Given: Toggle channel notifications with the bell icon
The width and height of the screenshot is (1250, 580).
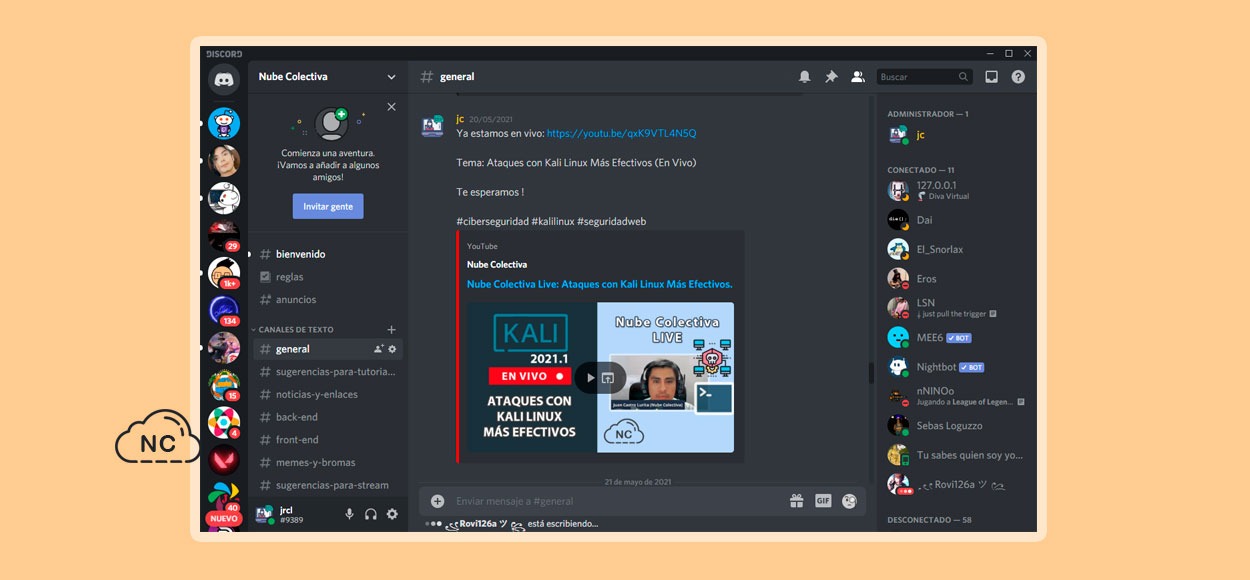Looking at the screenshot, I should pos(805,77).
